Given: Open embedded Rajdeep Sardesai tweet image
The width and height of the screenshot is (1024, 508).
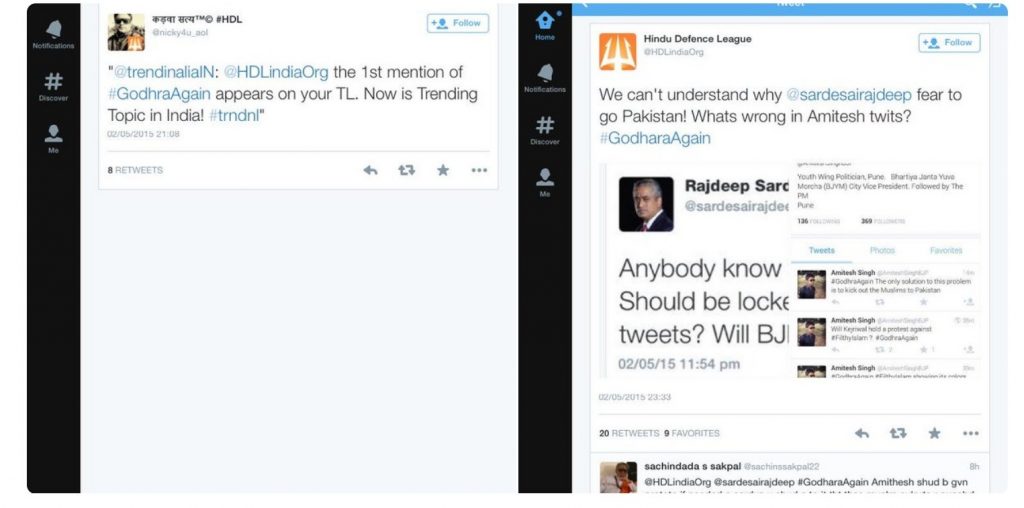Looking at the screenshot, I should [790, 271].
